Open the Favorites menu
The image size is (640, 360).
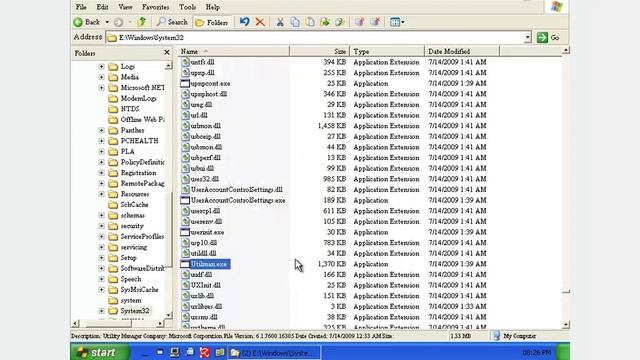click(156, 7)
